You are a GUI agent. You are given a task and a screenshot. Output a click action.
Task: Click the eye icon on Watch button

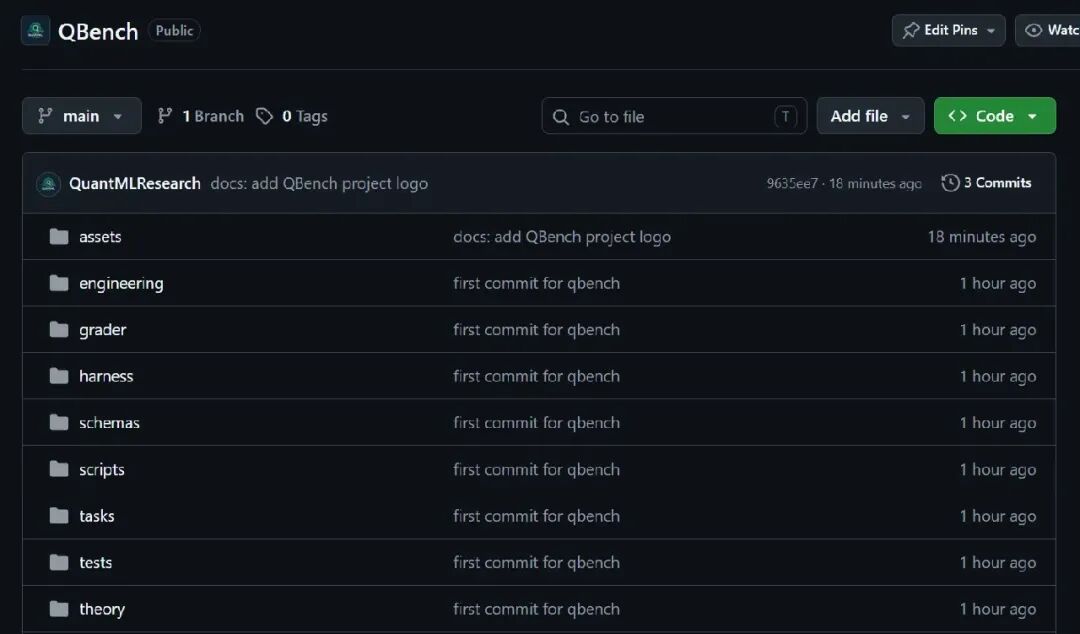1033,30
